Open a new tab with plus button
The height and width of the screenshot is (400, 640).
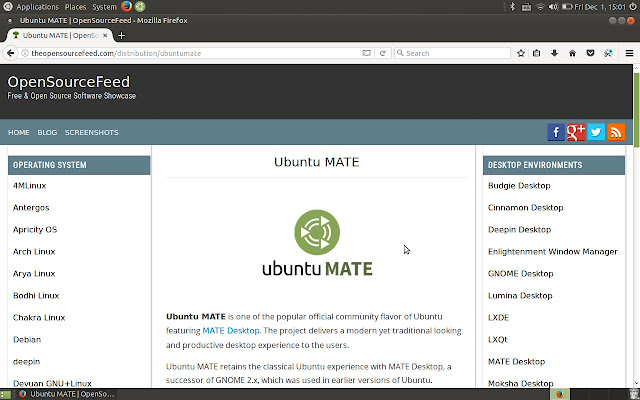[x=121, y=36]
